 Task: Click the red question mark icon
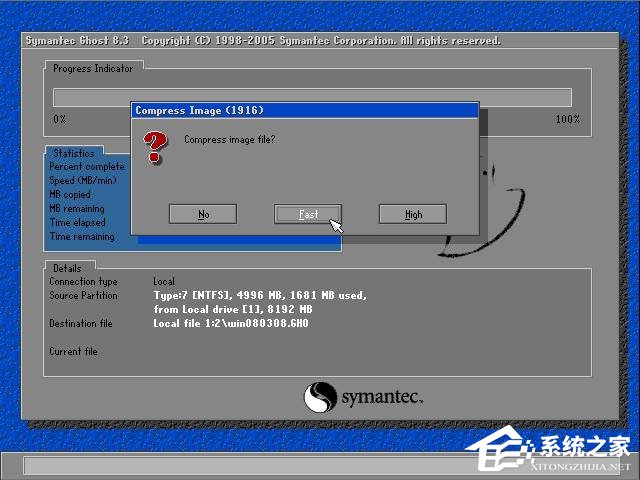click(x=155, y=147)
